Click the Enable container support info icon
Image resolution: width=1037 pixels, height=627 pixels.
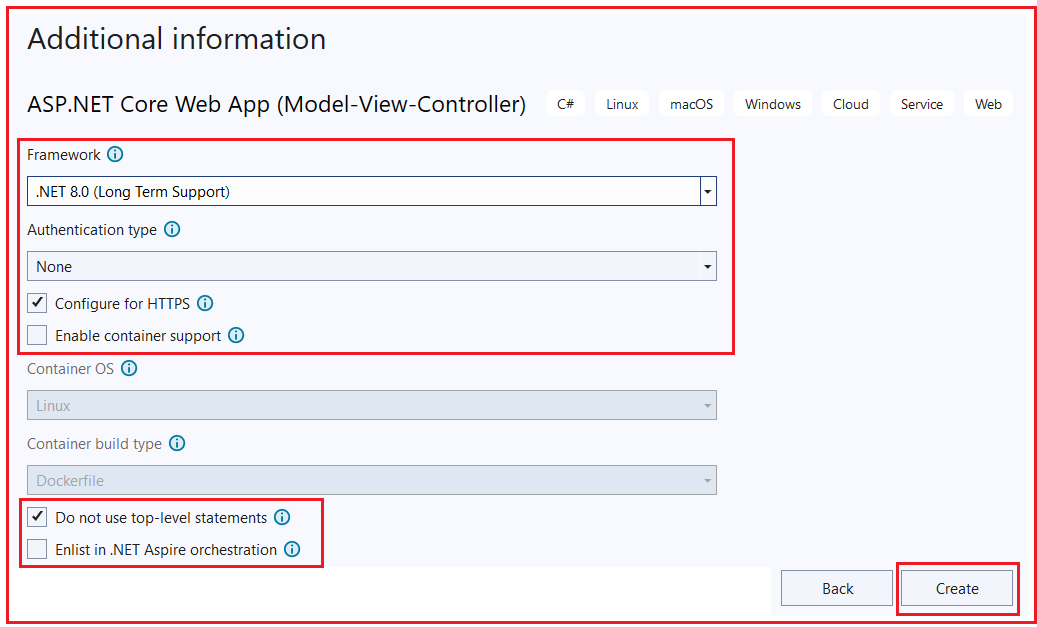[x=236, y=335]
